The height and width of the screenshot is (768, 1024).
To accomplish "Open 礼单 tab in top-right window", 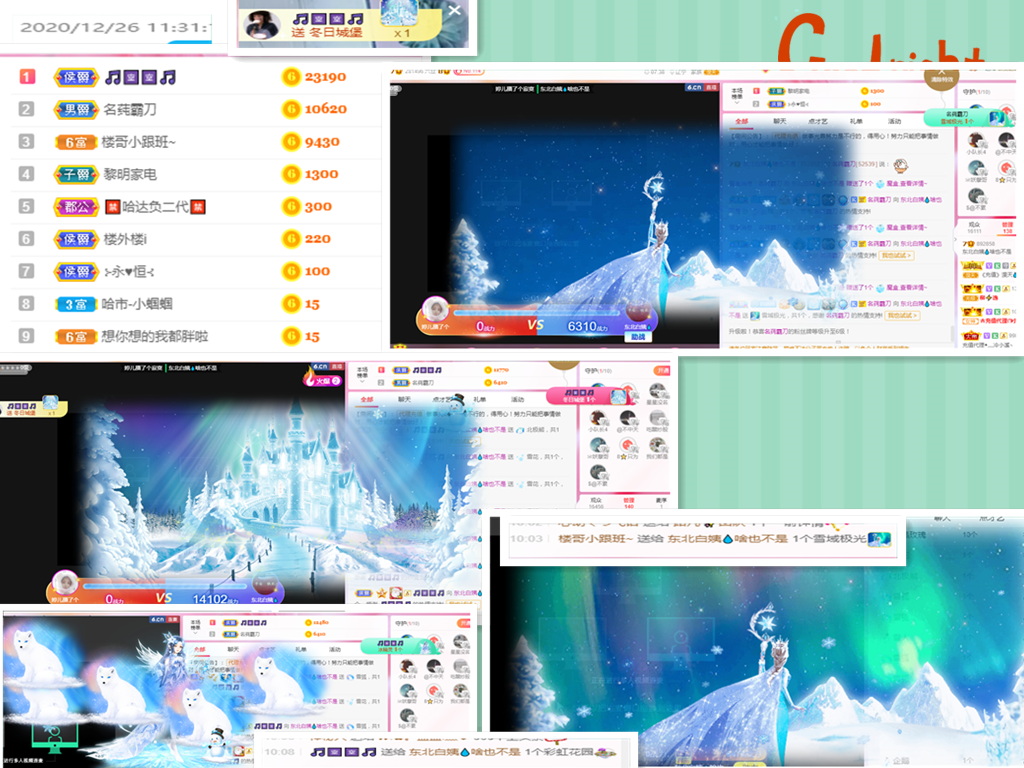I will pyautogui.click(x=856, y=121).
